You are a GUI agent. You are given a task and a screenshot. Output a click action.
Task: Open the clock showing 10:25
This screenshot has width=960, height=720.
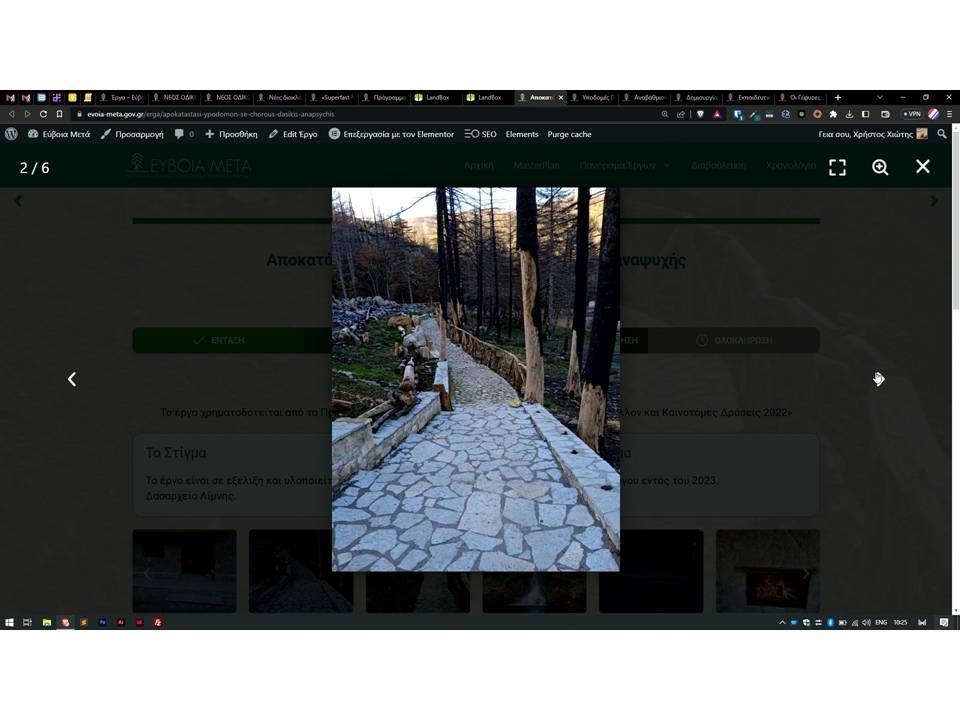click(900, 623)
